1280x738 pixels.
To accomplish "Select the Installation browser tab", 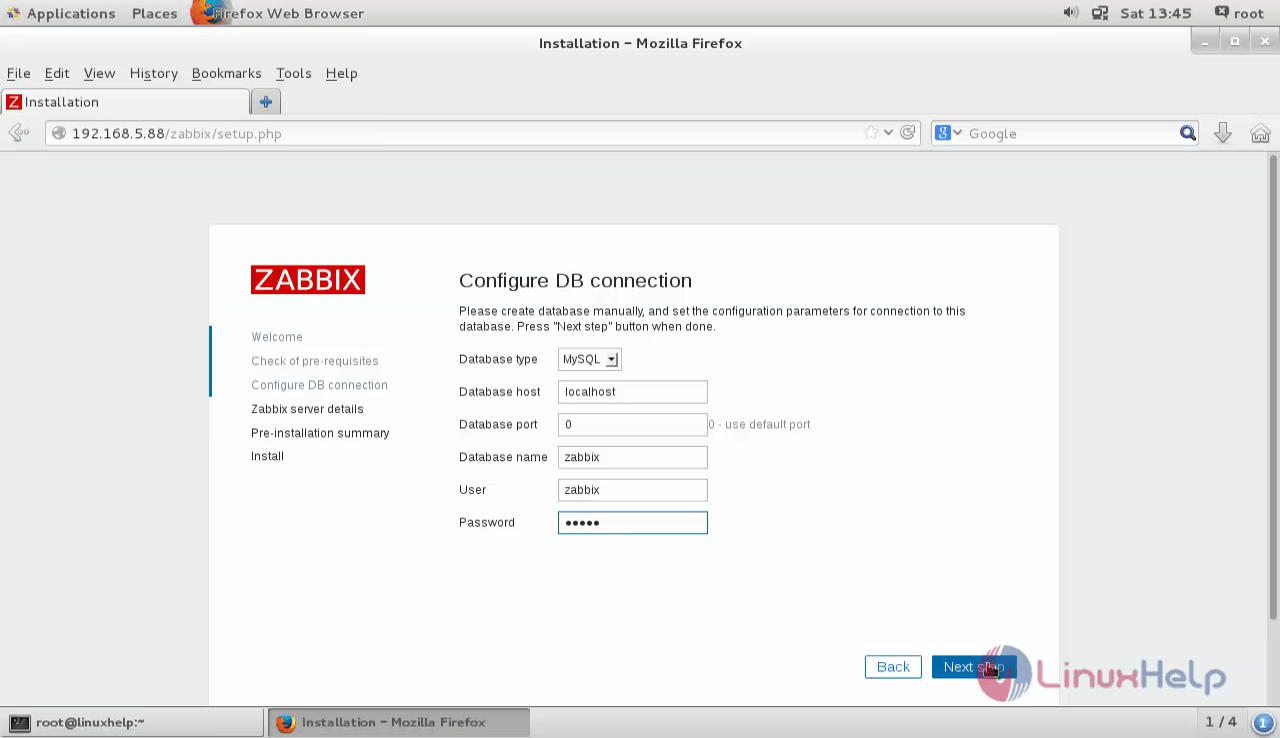I will coord(125,102).
